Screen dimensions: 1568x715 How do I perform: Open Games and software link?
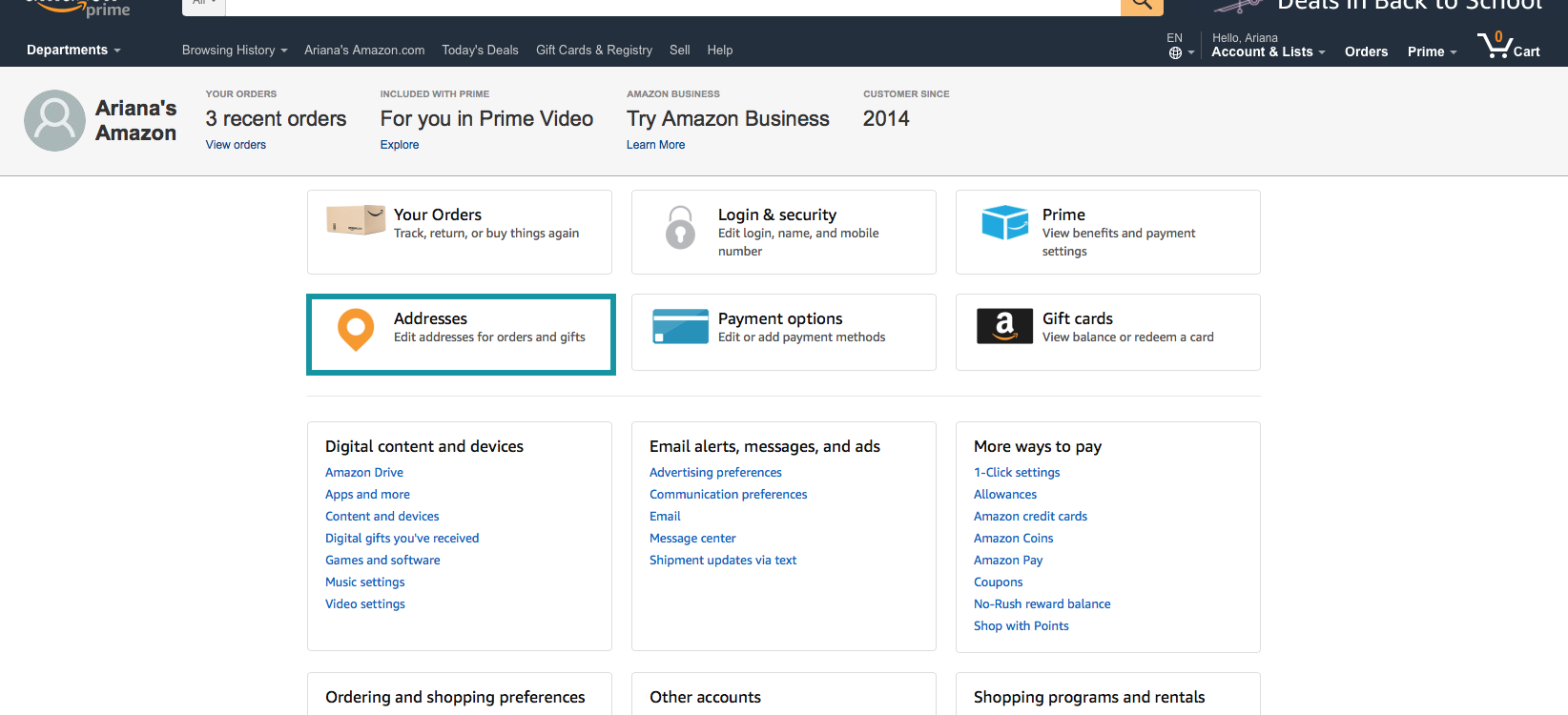coord(382,560)
